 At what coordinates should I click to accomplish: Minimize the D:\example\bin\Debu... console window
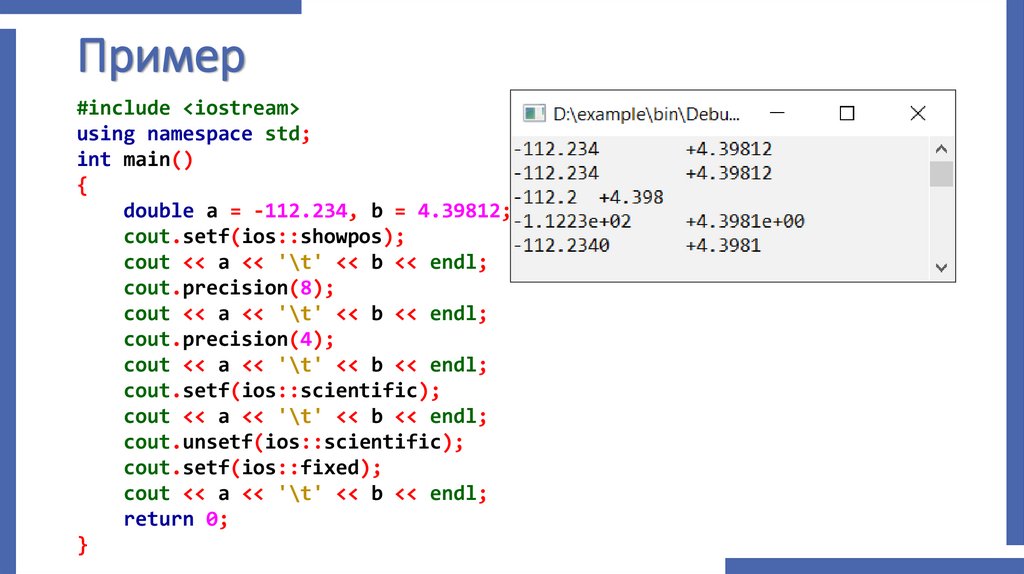point(777,113)
